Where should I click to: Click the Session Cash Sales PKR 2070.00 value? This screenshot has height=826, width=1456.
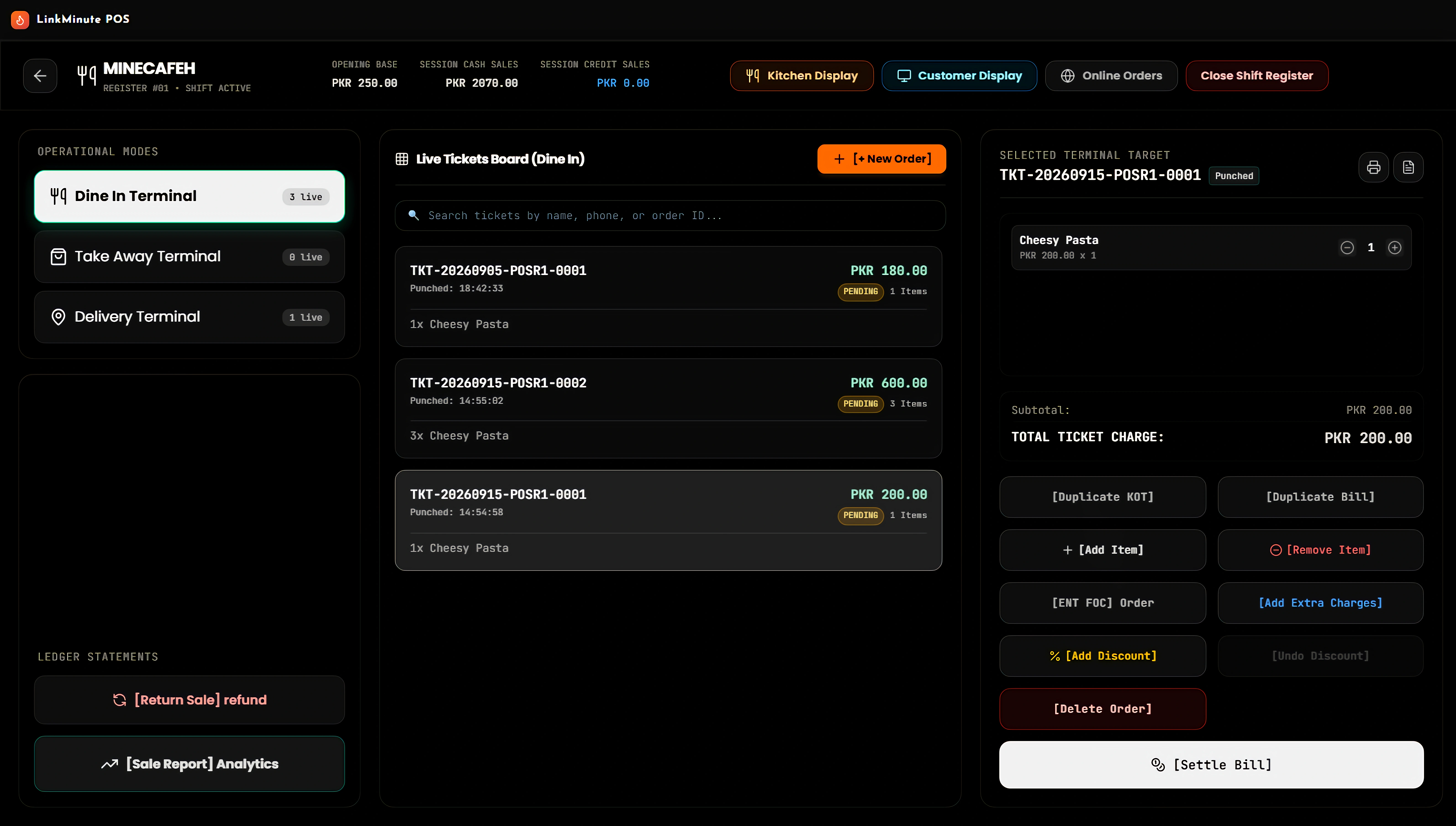(x=481, y=83)
